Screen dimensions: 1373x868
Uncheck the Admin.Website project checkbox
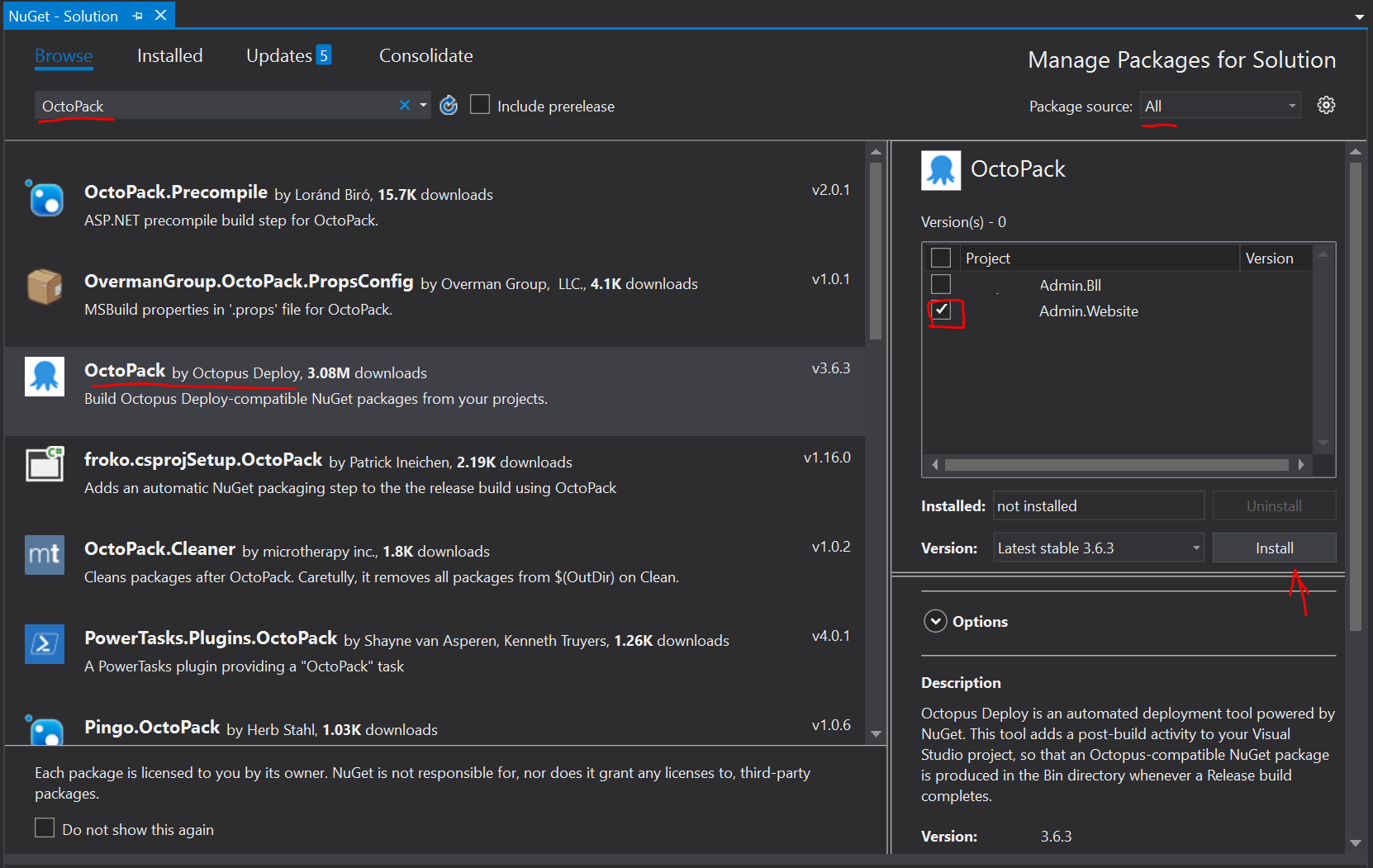[x=941, y=311]
